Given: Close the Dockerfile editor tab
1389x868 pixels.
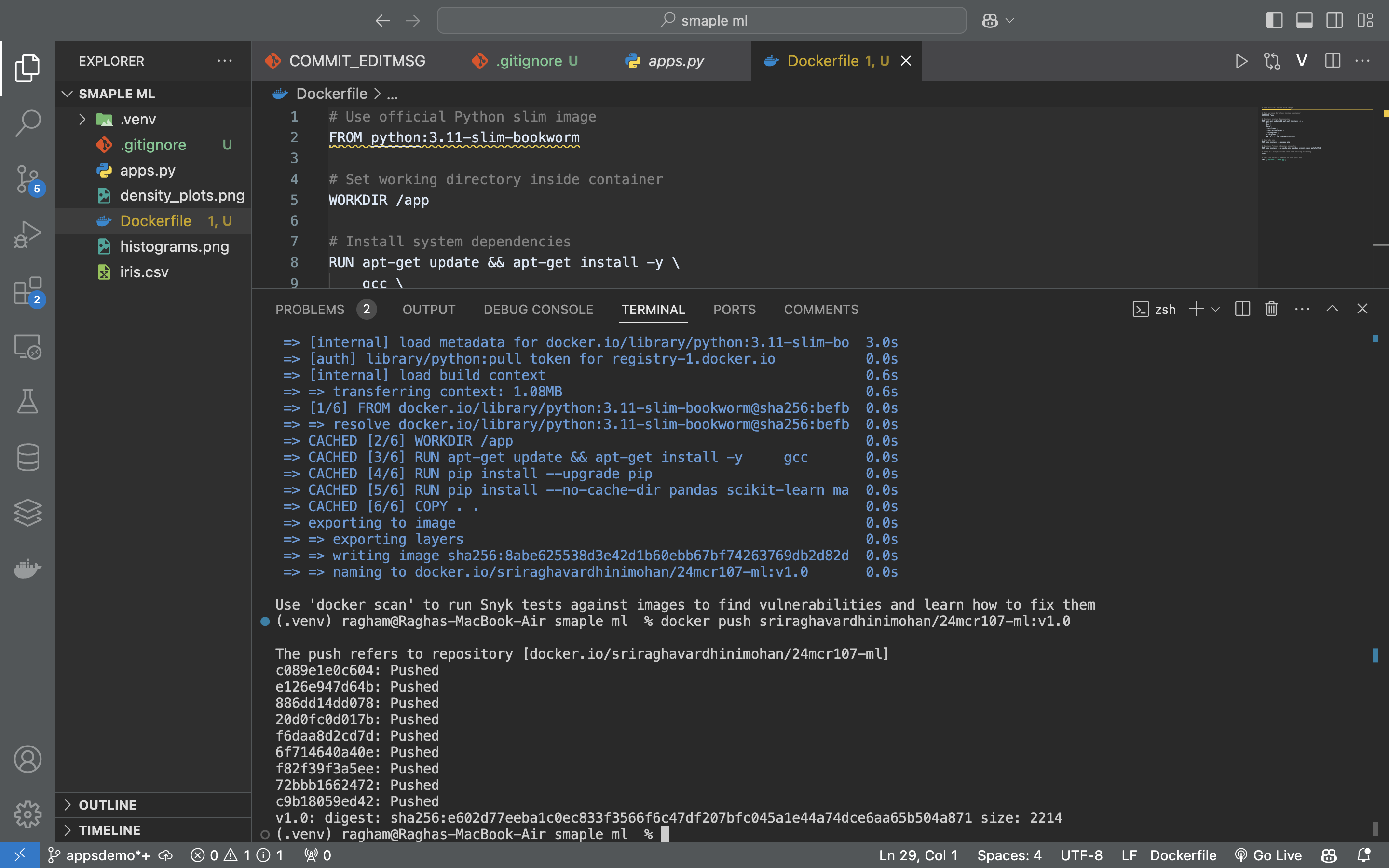Looking at the screenshot, I should [906, 61].
